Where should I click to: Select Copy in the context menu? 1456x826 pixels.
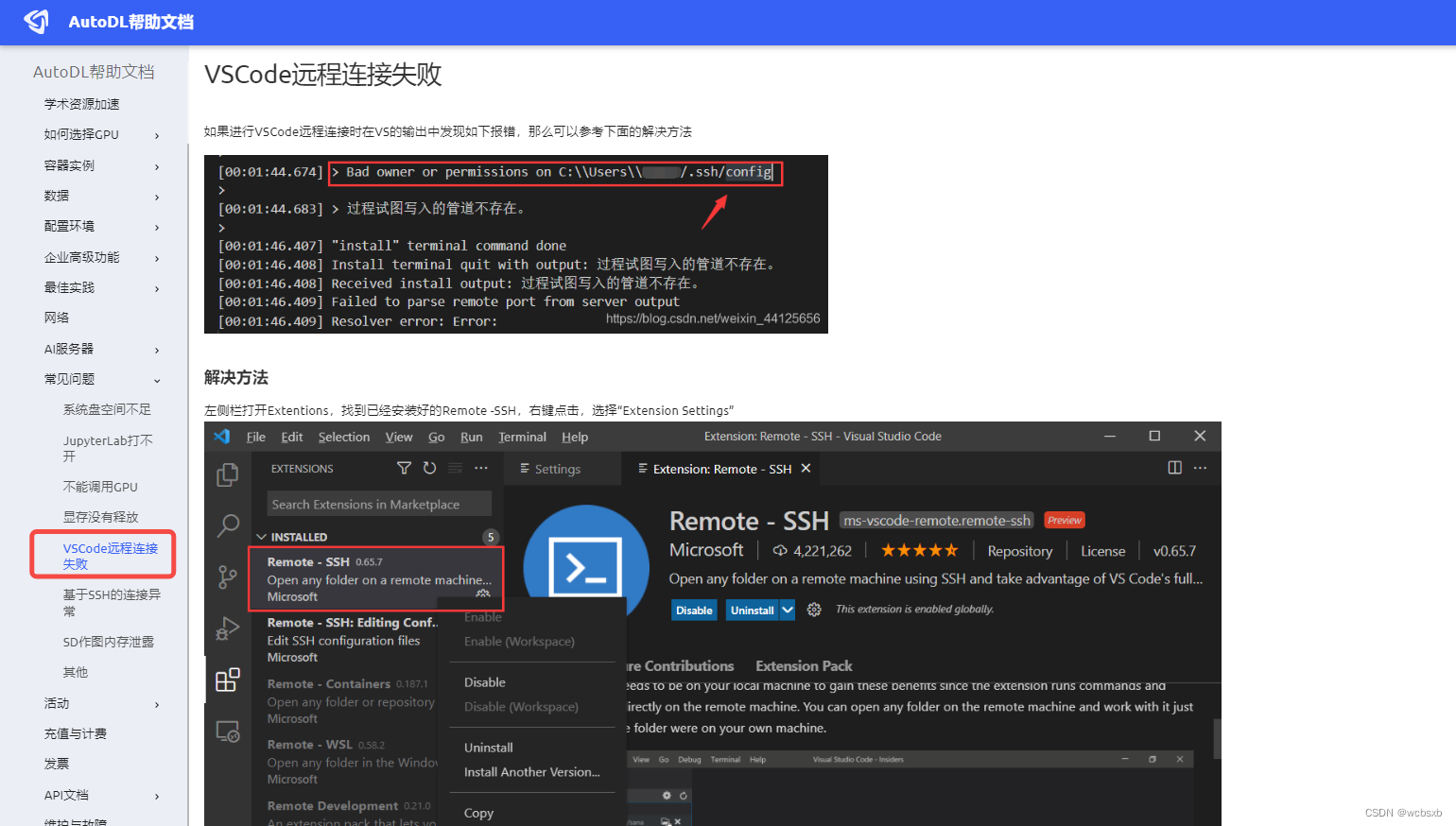pos(478,813)
